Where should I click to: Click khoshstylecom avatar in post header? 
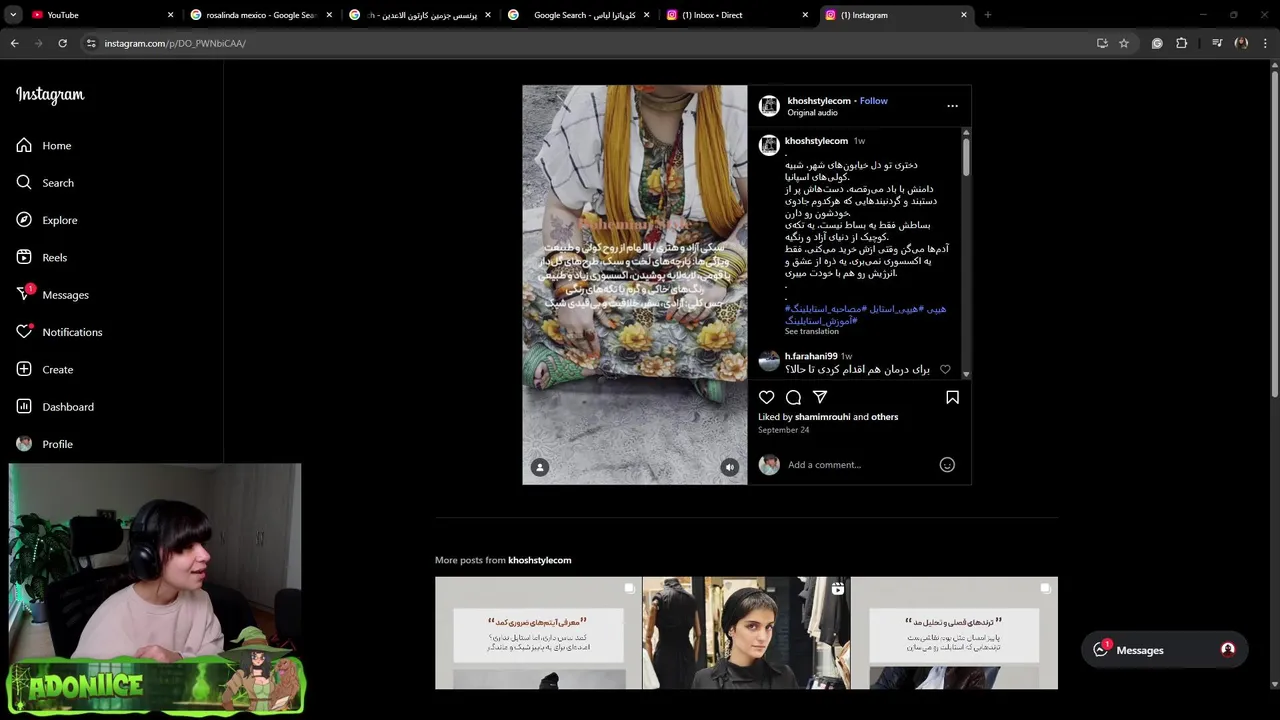pyautogui.click(x=769, y=106)
